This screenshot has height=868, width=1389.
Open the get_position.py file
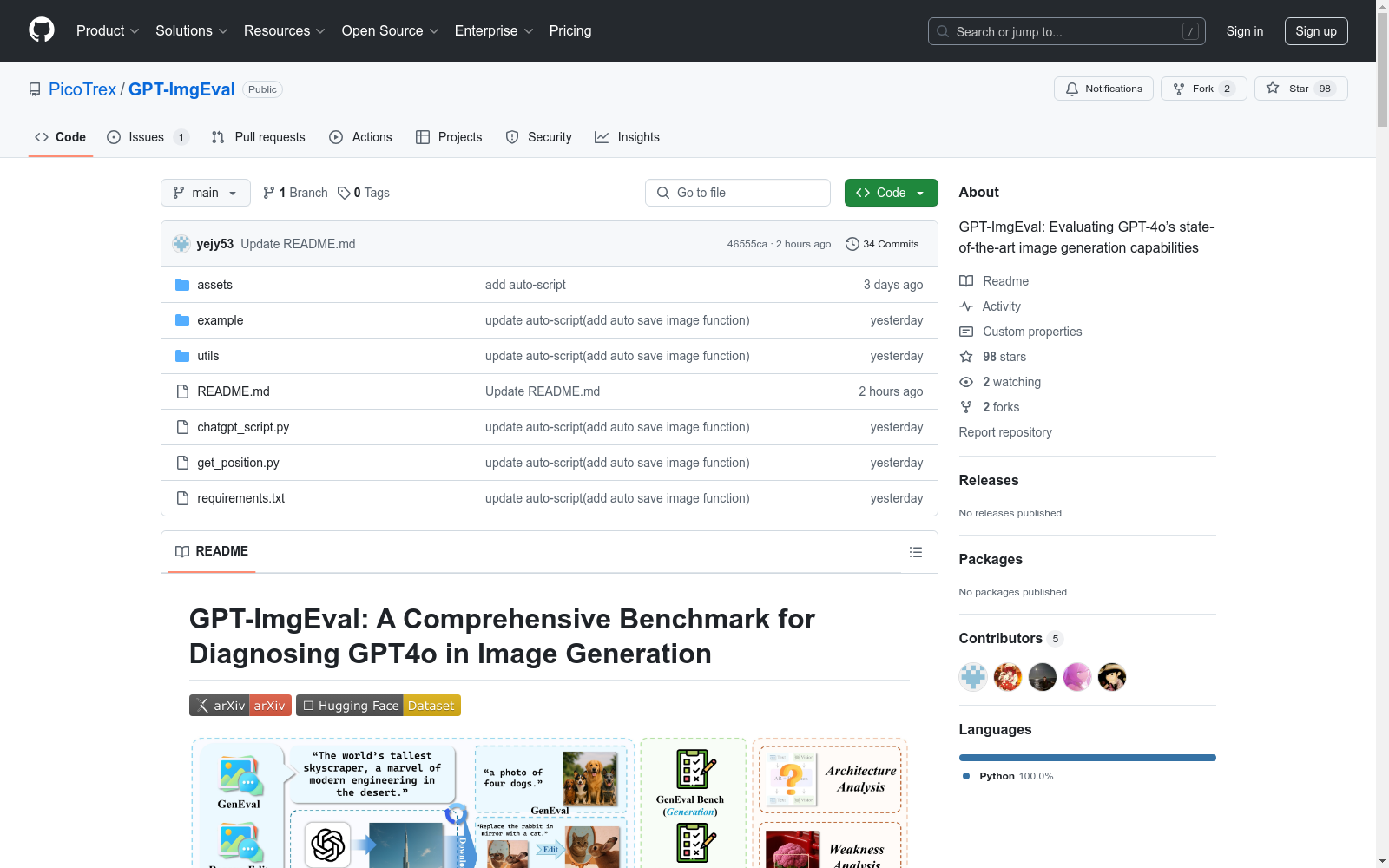pyautogui.click(x=238, y=463)
